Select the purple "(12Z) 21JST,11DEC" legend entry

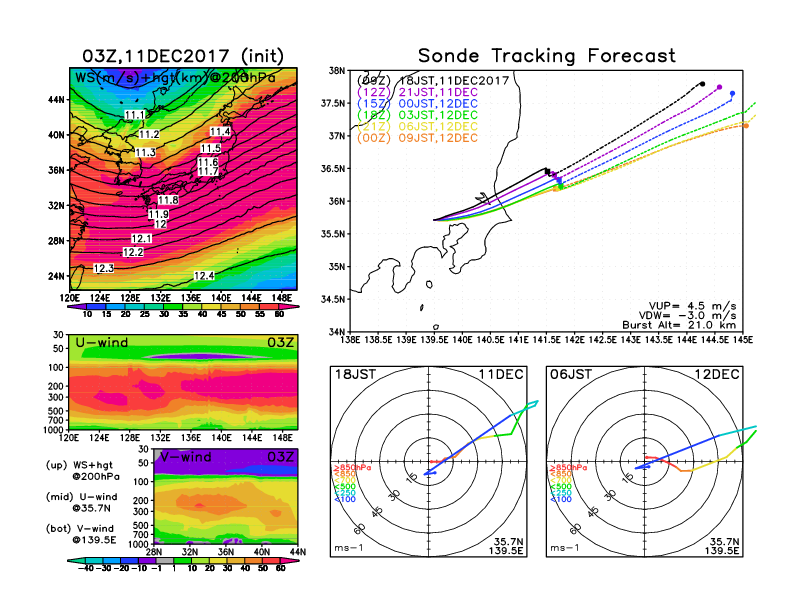point(417,92)
